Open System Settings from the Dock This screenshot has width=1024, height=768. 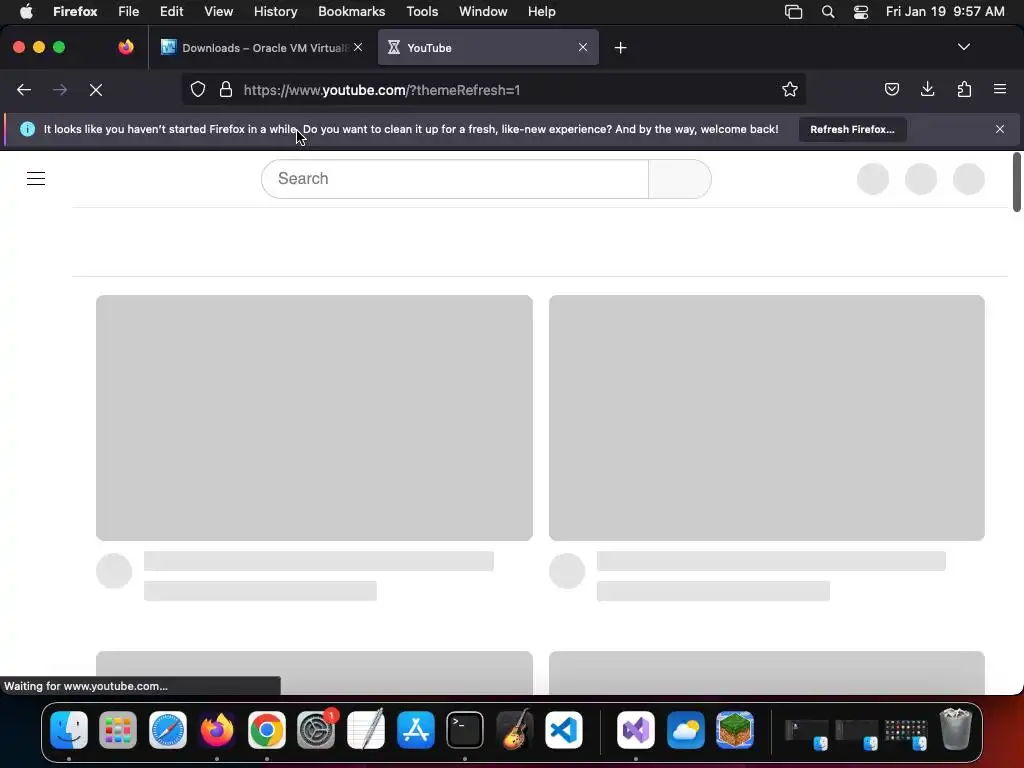(316, 729)
